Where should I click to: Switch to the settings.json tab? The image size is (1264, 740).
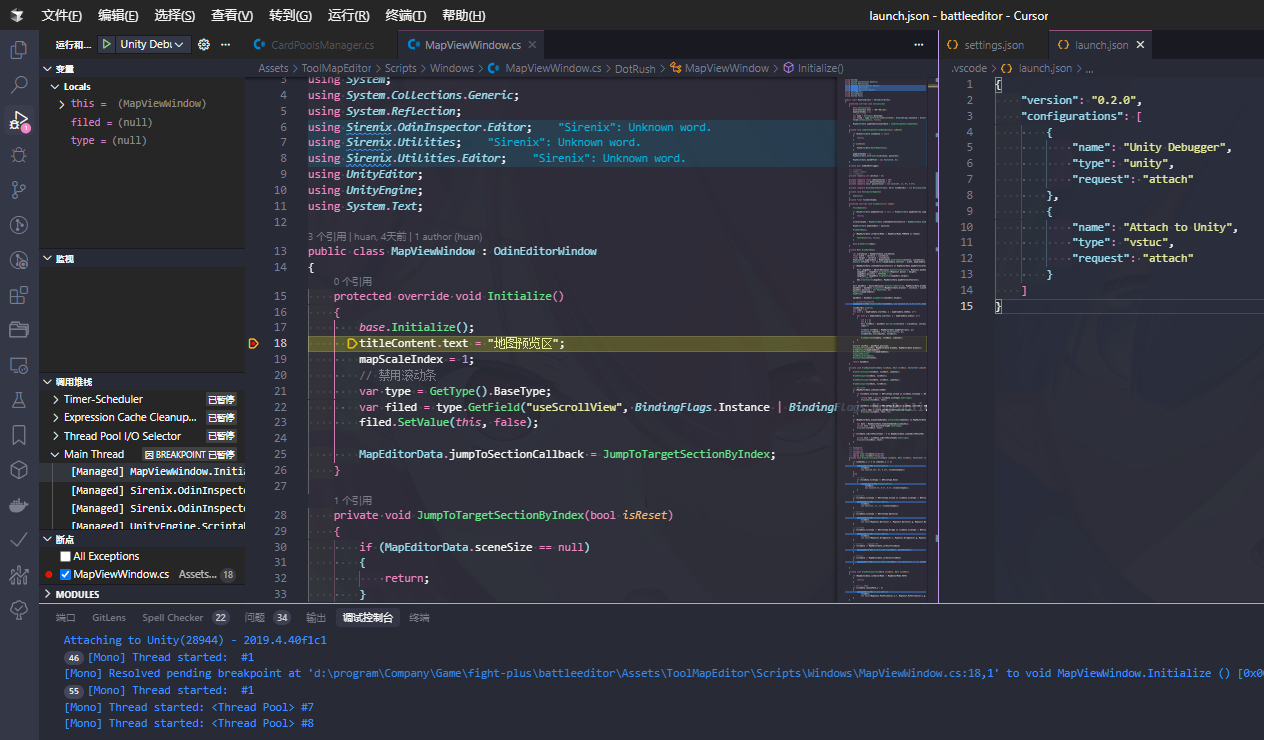(994, 45)
